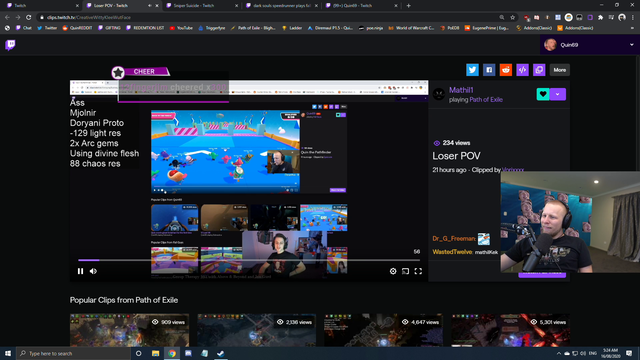Open a new browser tab
Image resolution: width=640 pixels, height=360 pixels.
pos(409,6)
